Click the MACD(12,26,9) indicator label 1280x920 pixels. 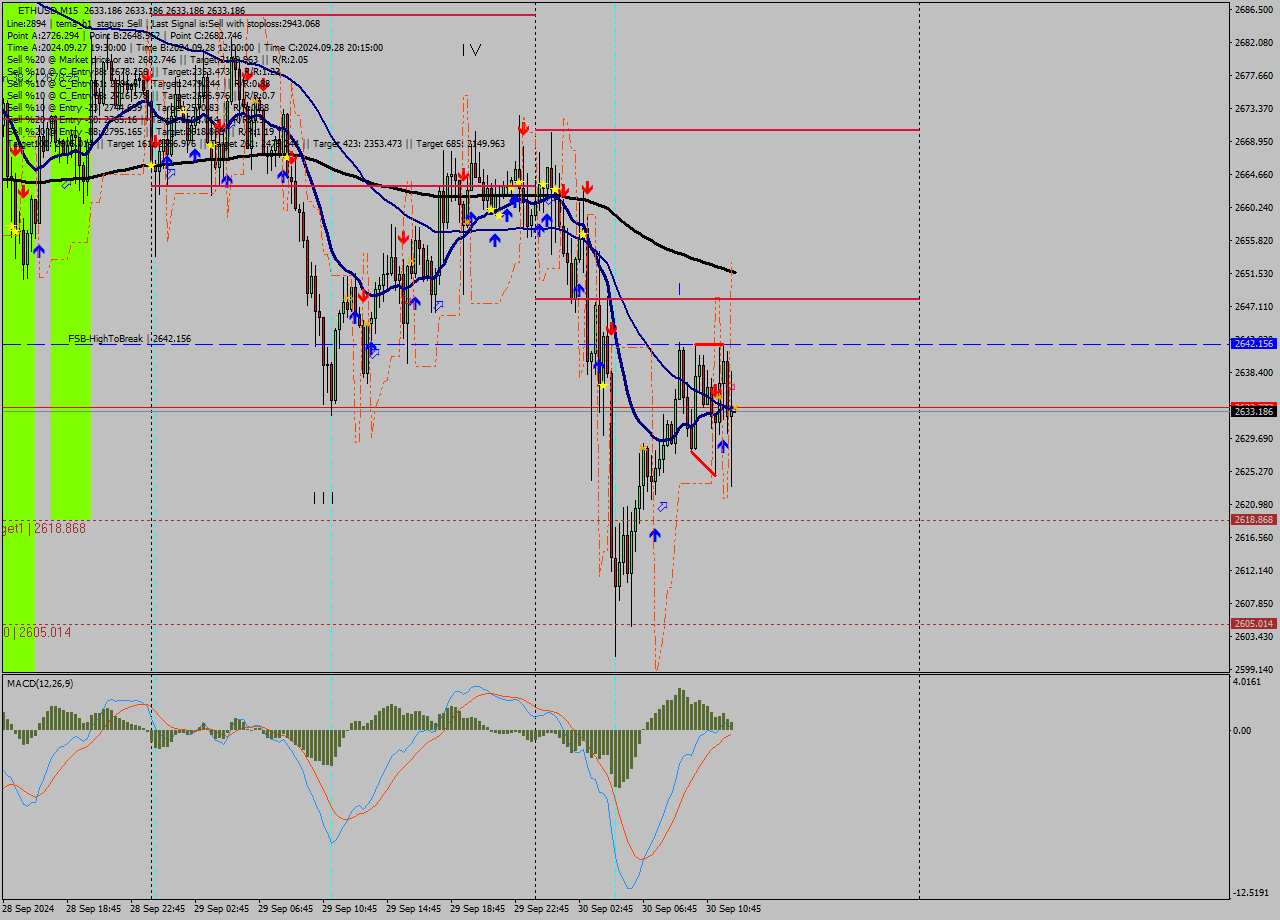coord(41,683)
